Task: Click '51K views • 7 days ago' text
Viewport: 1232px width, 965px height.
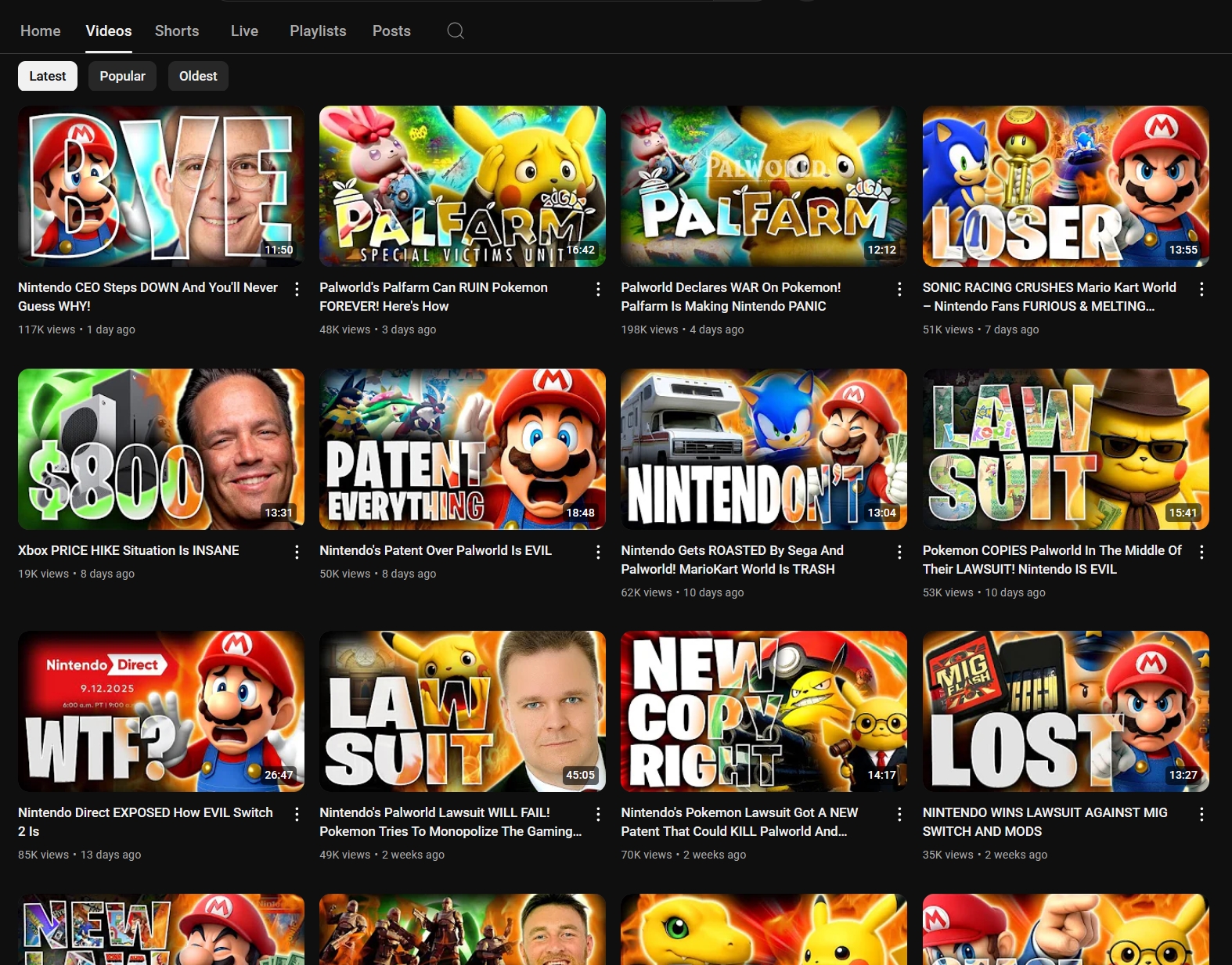Action: click(x=981, y=329)
